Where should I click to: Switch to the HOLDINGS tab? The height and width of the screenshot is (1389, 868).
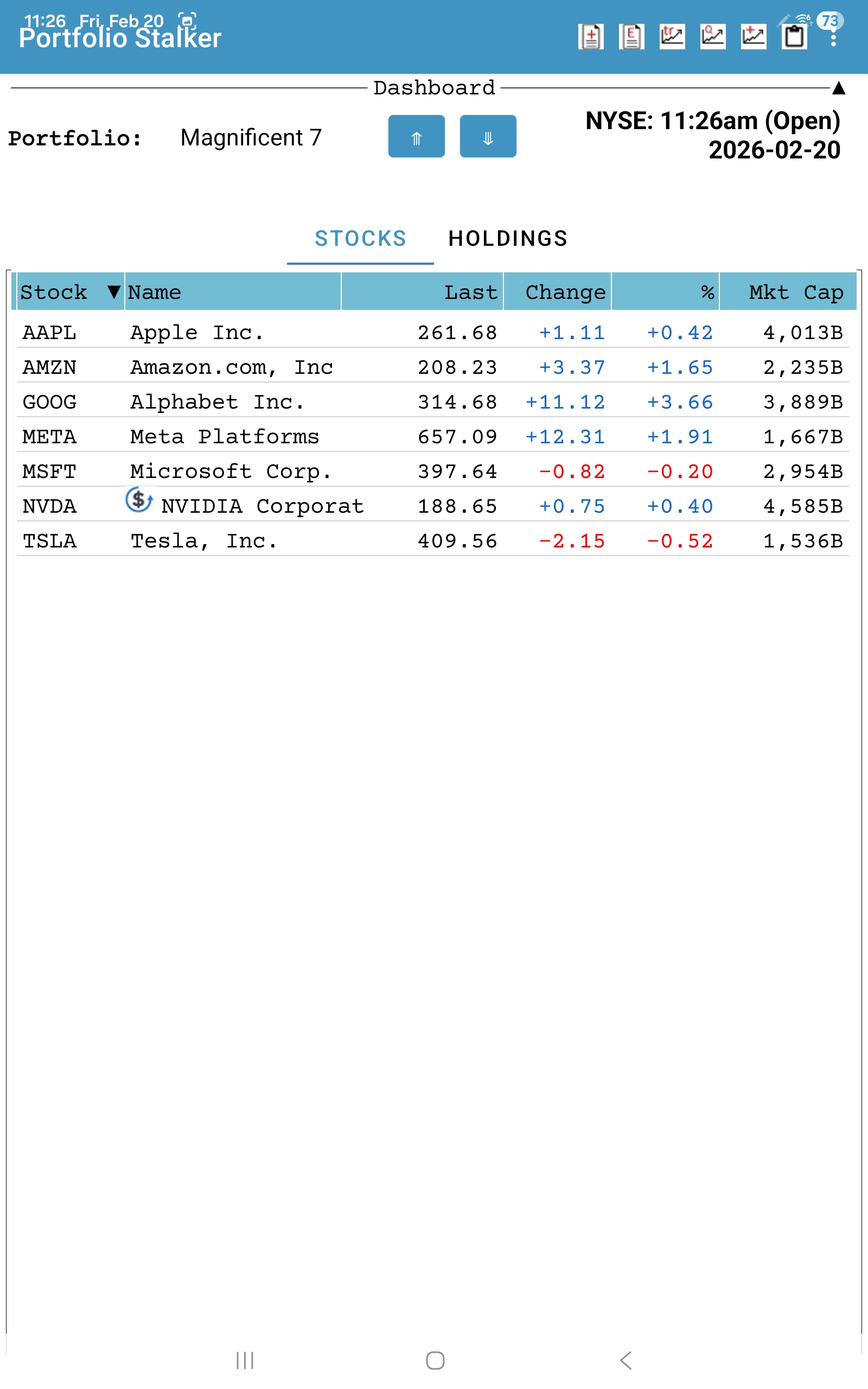click(x=507, y=239)
